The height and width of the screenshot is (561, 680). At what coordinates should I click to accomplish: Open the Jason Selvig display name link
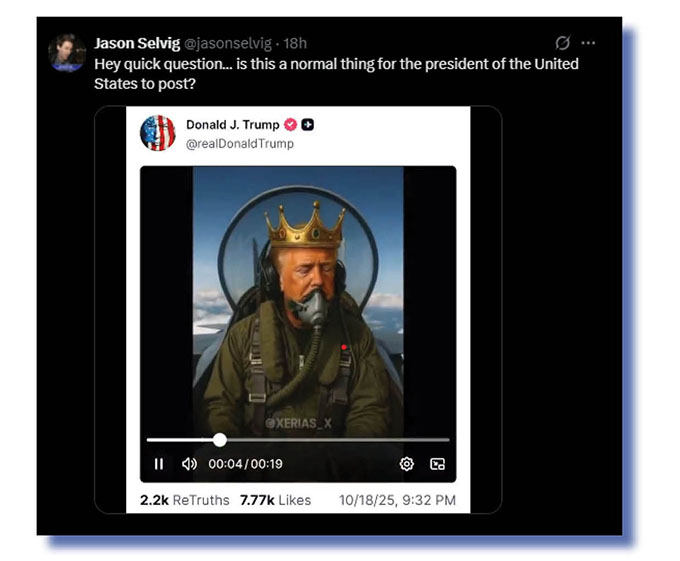coord(137,43)
